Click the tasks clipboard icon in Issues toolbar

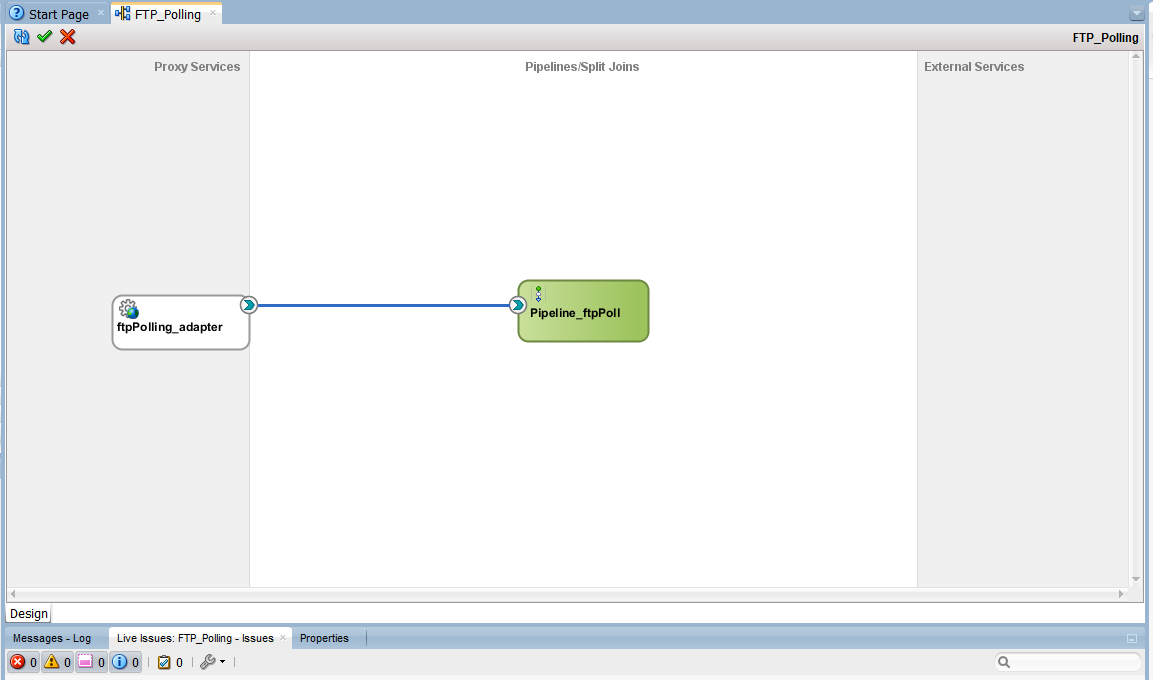(164, 662)
